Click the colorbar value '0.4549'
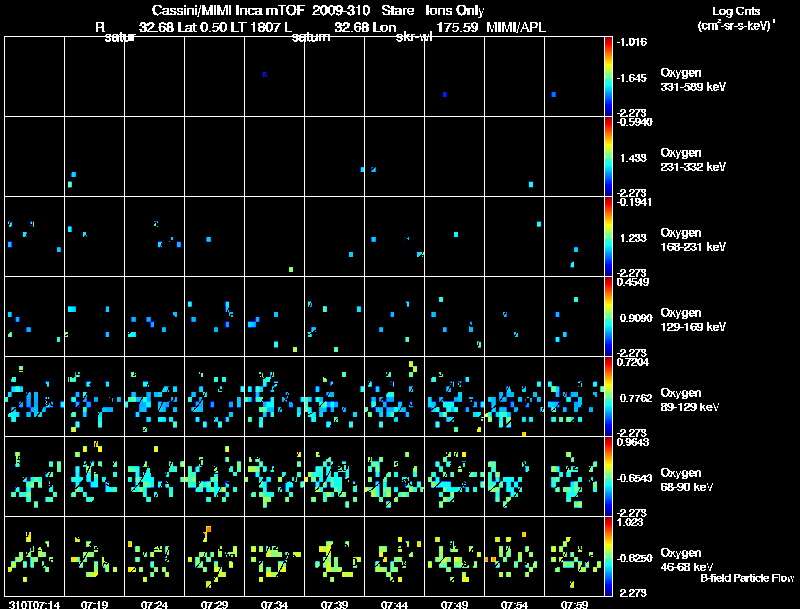Image resolution: width=800 pixels, height=609 pixels. coord(633,282)
